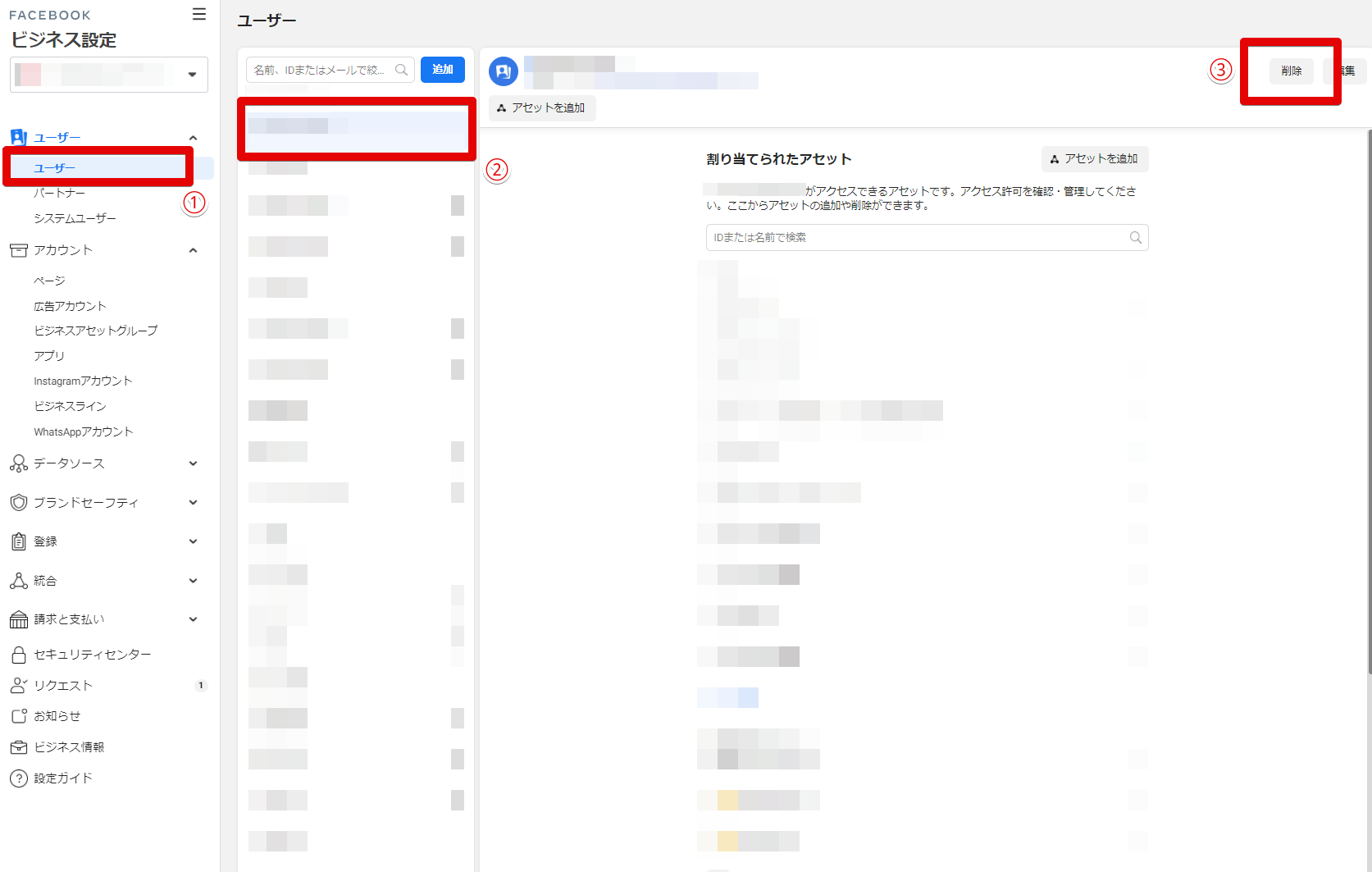Open ビジネスアセットグループ in the sidebar
Viewport: 1372px width, 872px height.
[96, 331]
